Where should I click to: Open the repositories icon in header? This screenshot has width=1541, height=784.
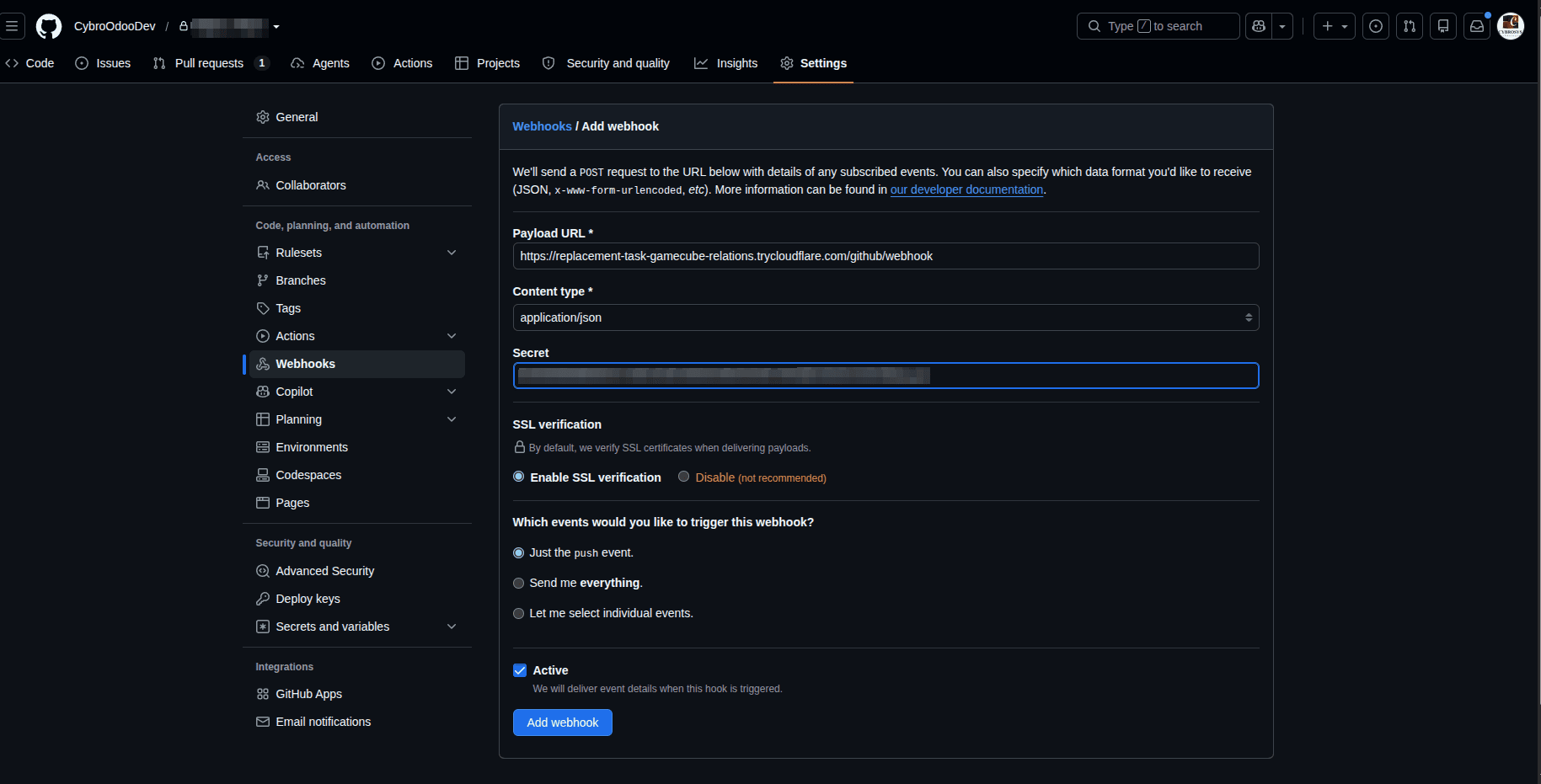[x=1443, y=26]
